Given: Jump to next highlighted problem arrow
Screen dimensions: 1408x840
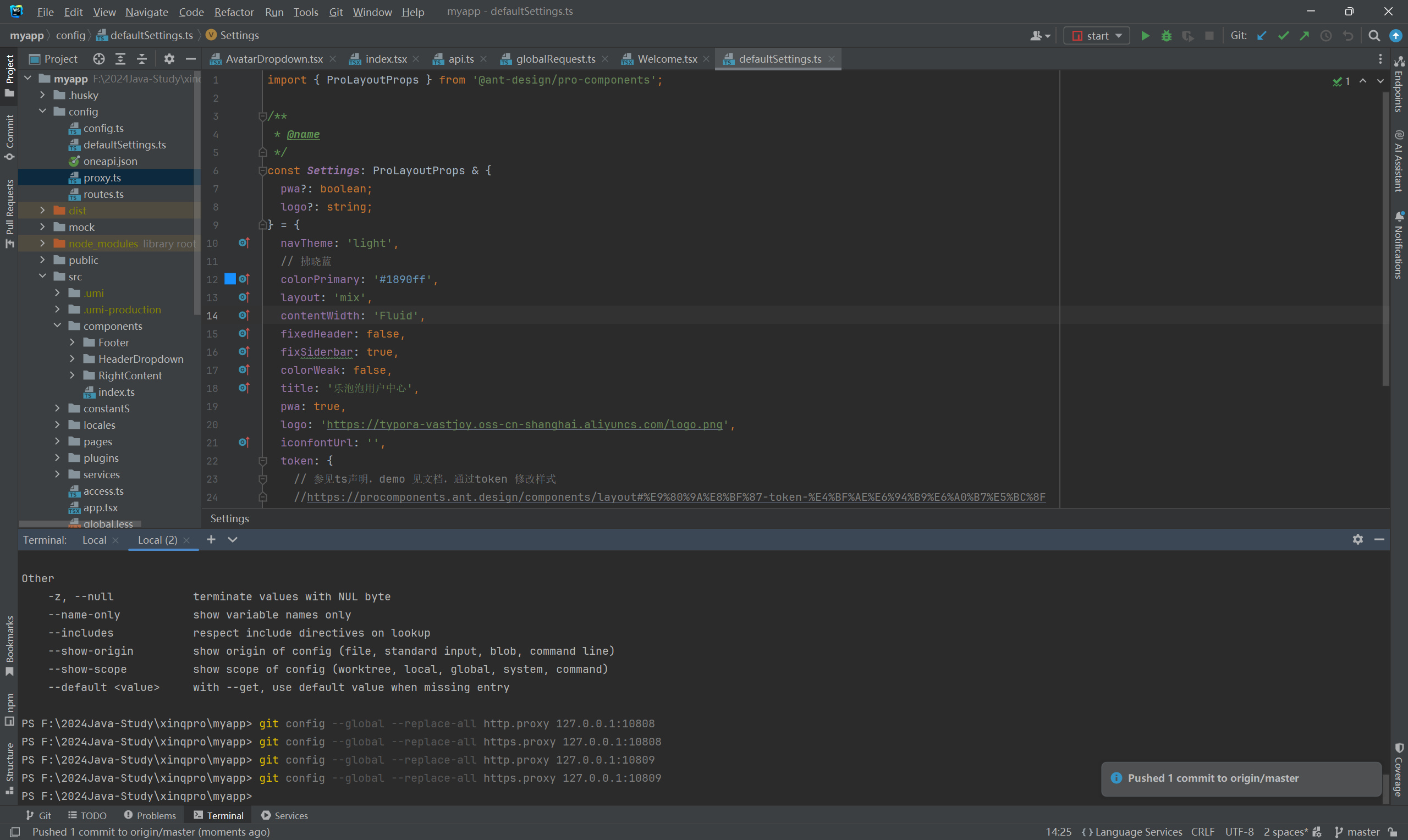Looking at the screenshot, I should (1380, 81).
